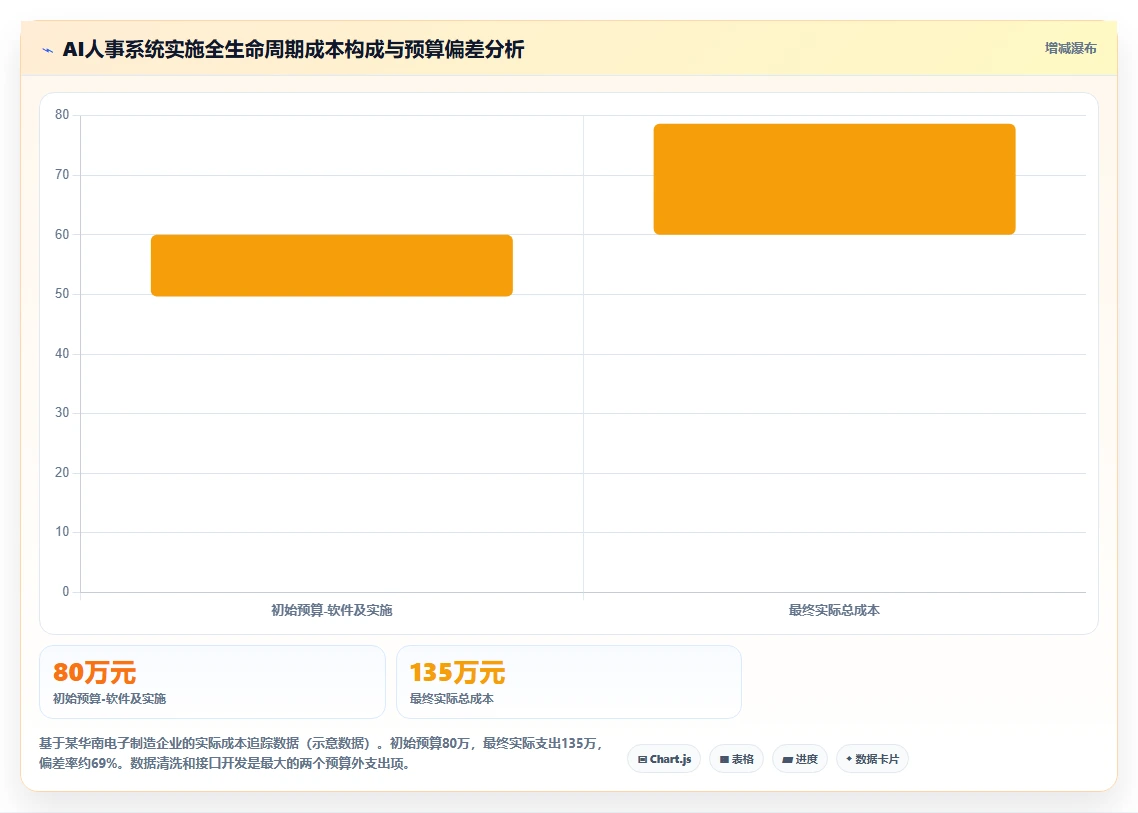
Task: Click y-axis value 40
Action: 62,354
